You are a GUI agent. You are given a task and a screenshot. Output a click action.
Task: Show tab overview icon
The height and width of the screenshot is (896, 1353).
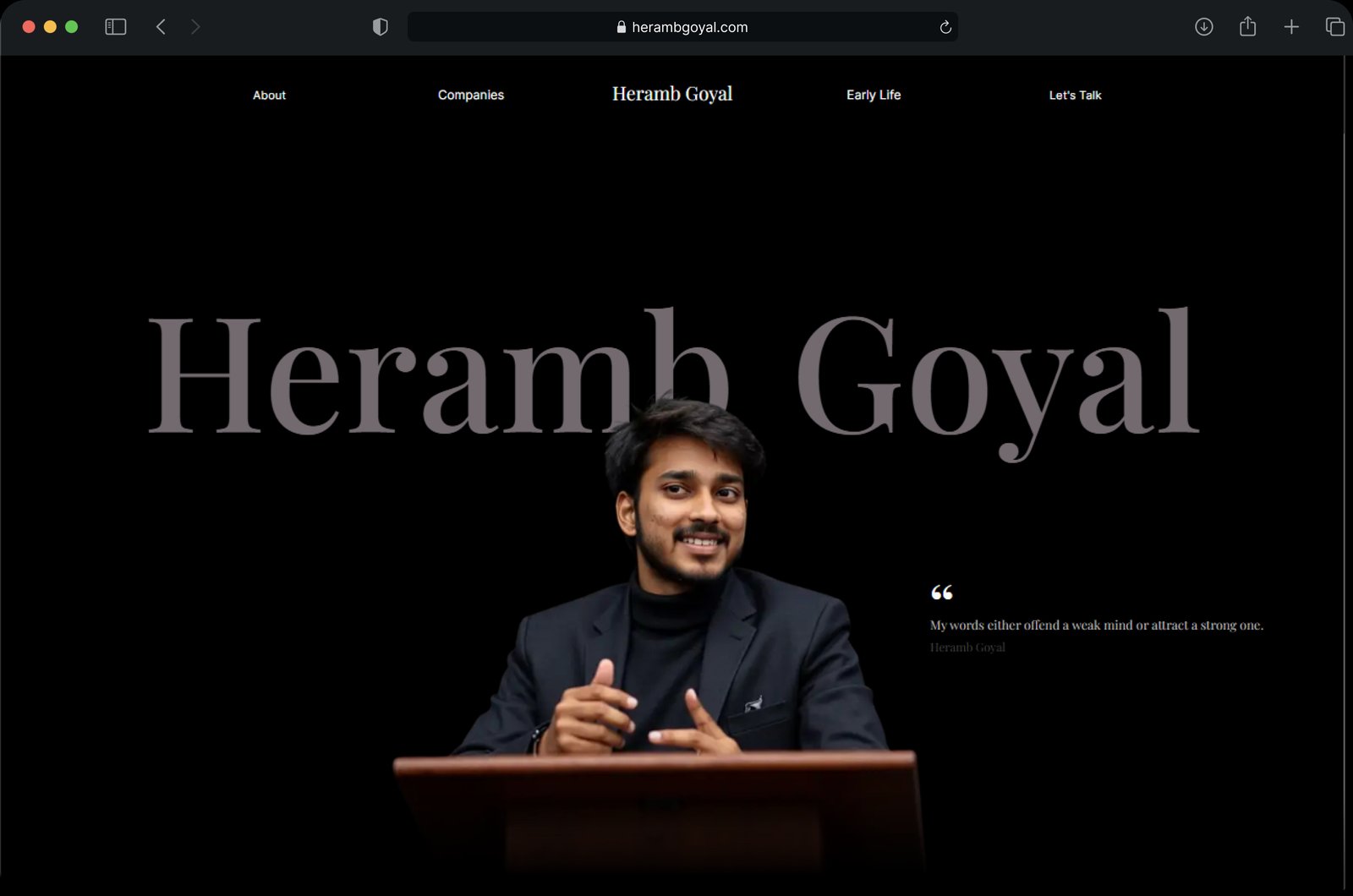click(x=1335, y=27)
